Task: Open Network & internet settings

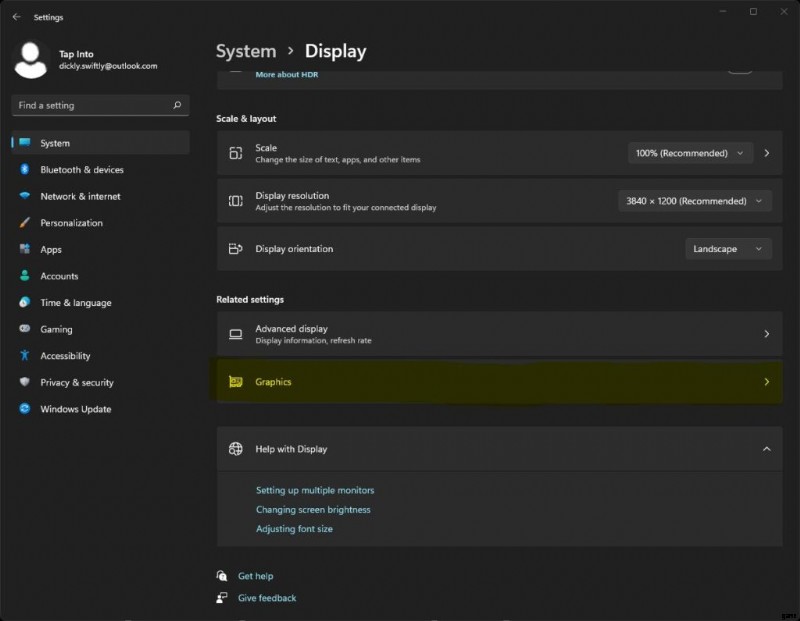Action: pyautogui.click(x=101, y=196)
